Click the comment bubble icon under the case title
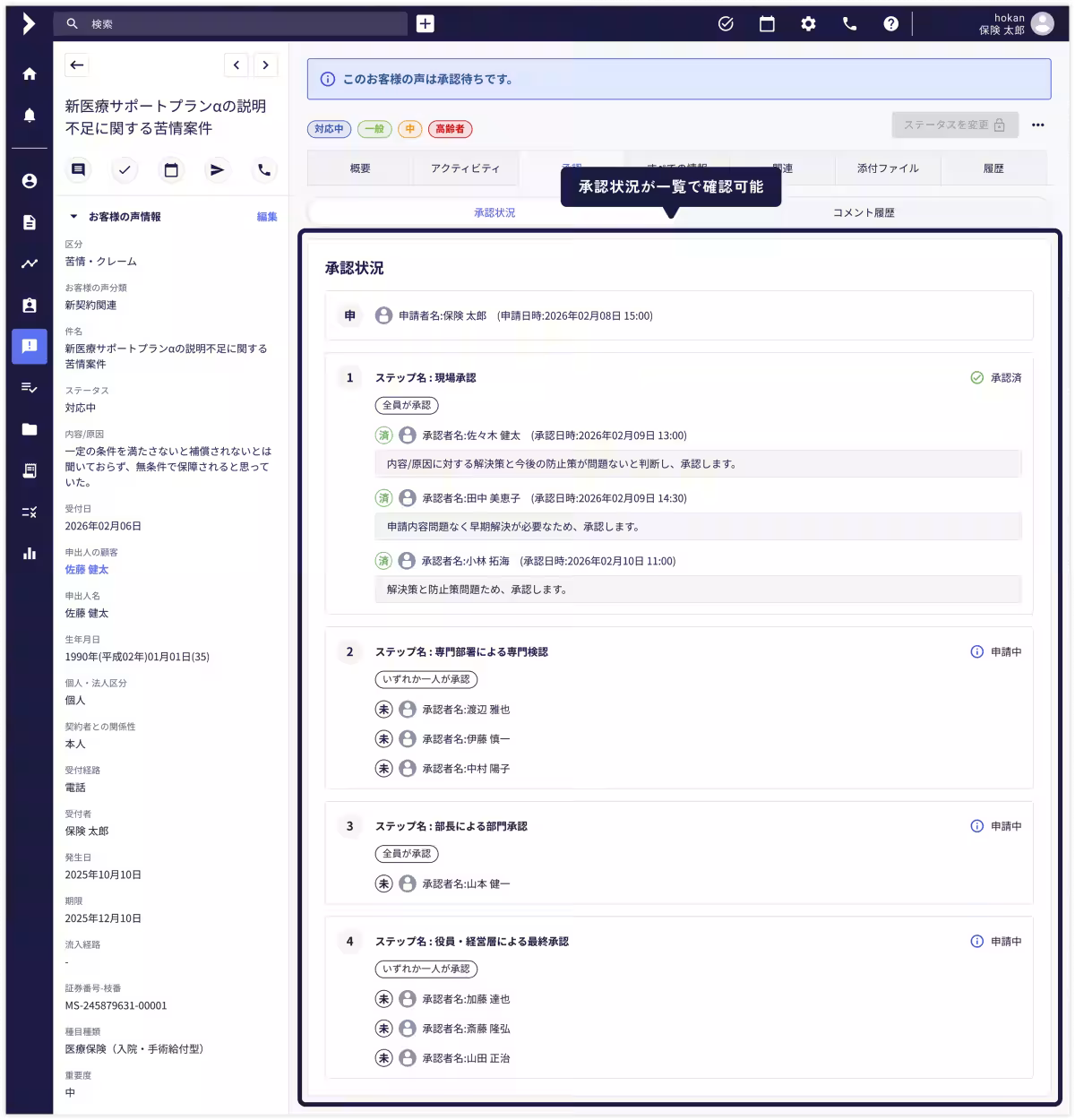The height and width of the screenshot is (1120, 1075). pyautogui.click(x=78, y=170)
